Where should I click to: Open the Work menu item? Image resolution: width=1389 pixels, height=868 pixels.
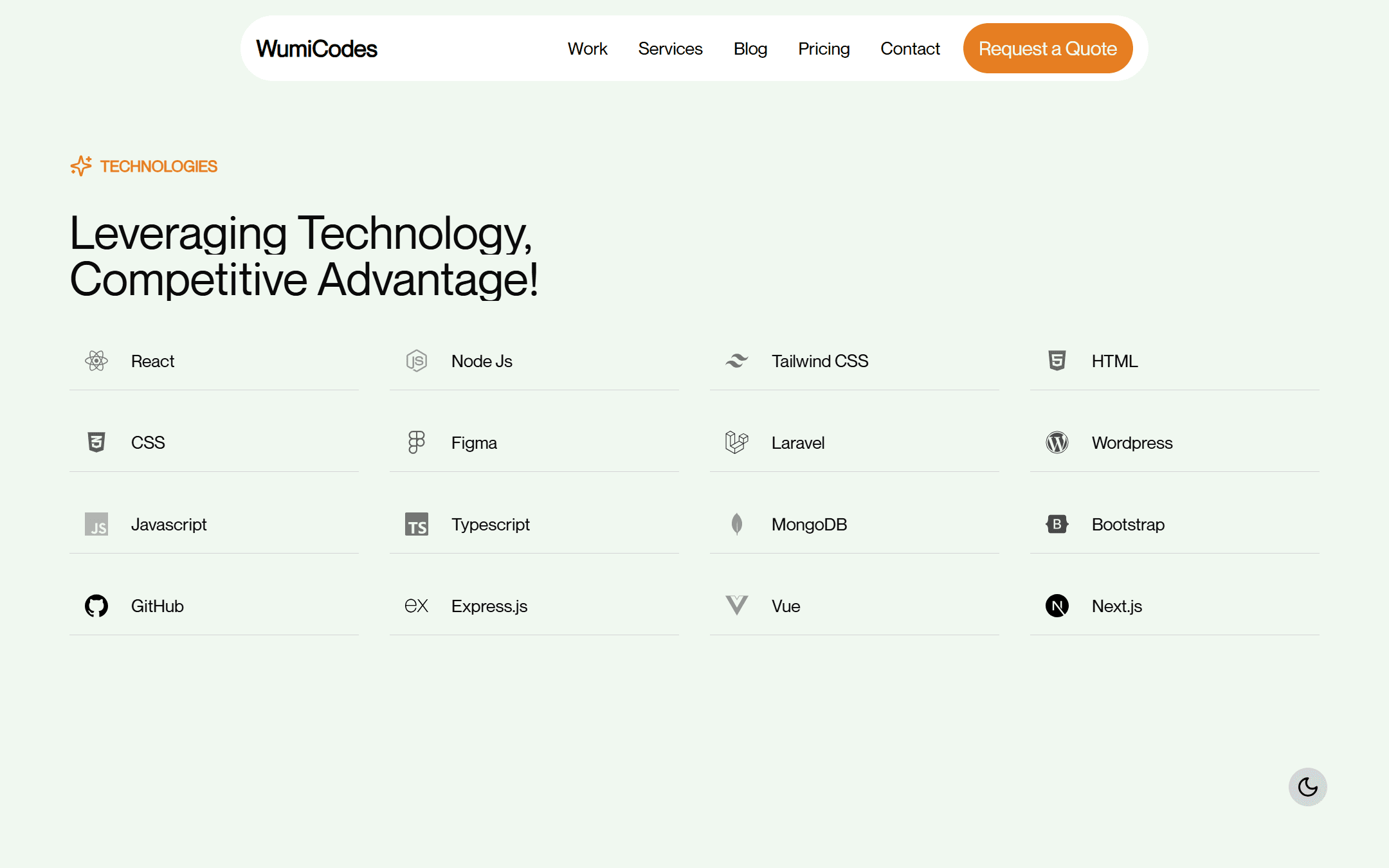(x=587, y=49)
